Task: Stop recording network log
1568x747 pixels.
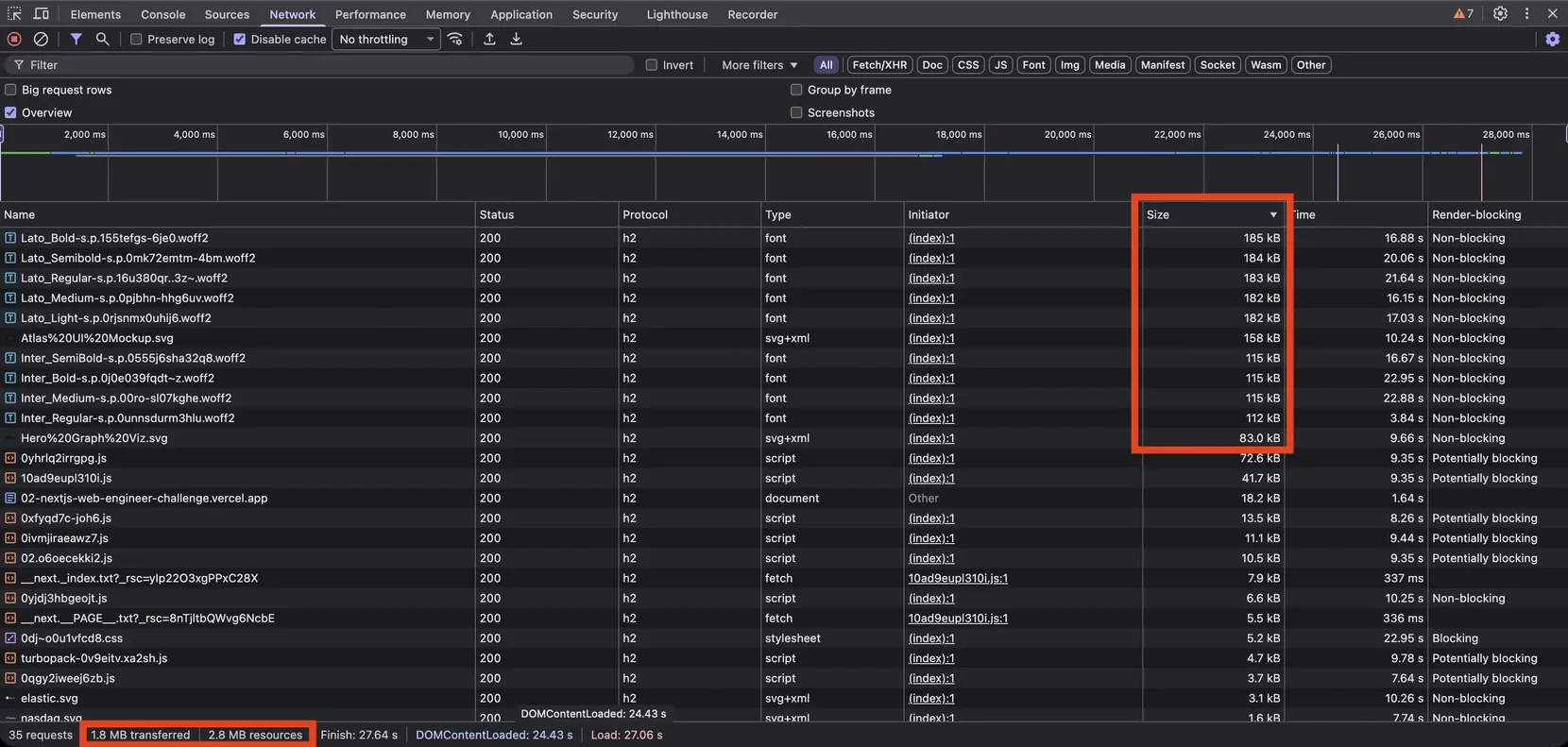Action: pyautogui.click(x=14, y=39)
